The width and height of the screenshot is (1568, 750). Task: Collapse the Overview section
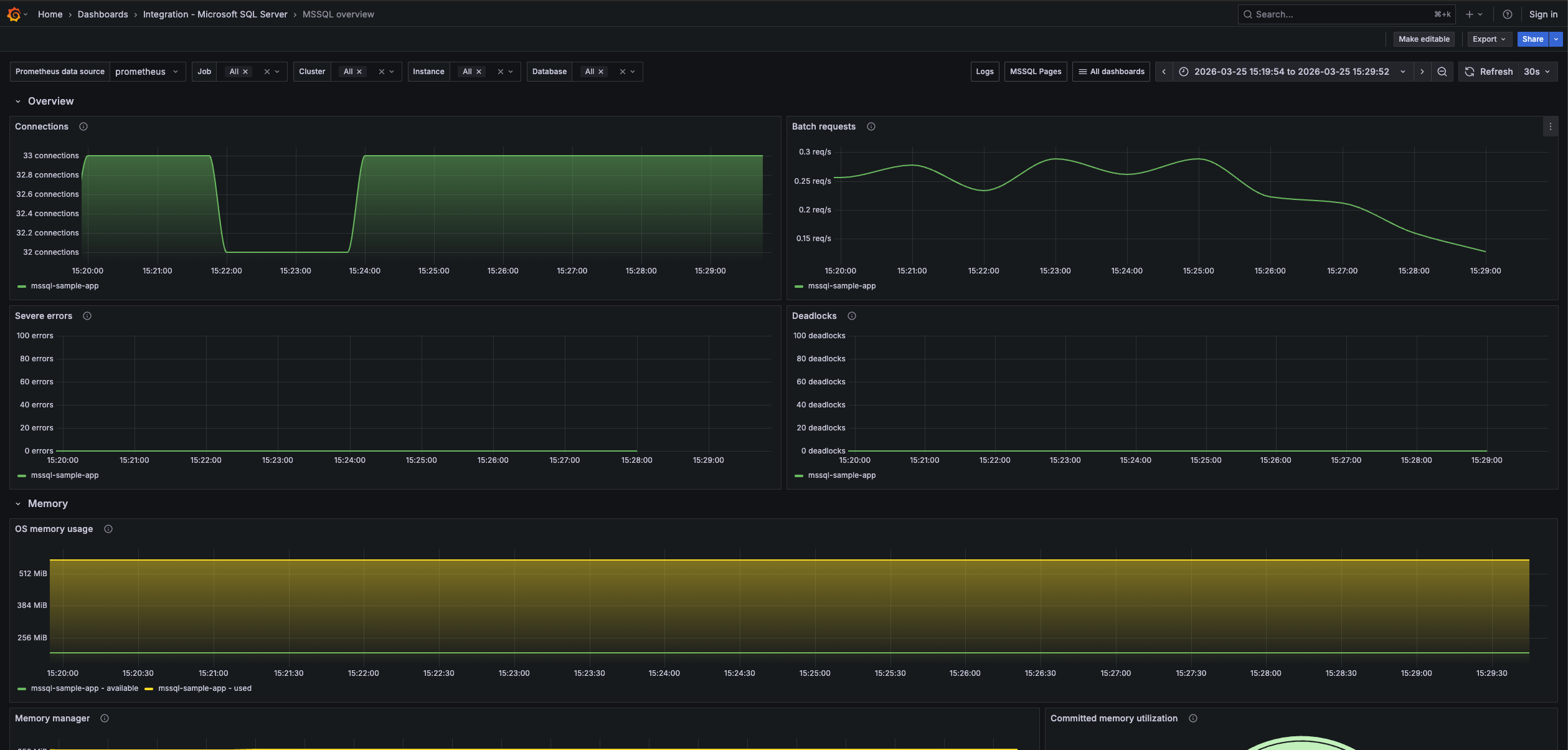click(x=18, y=101)
